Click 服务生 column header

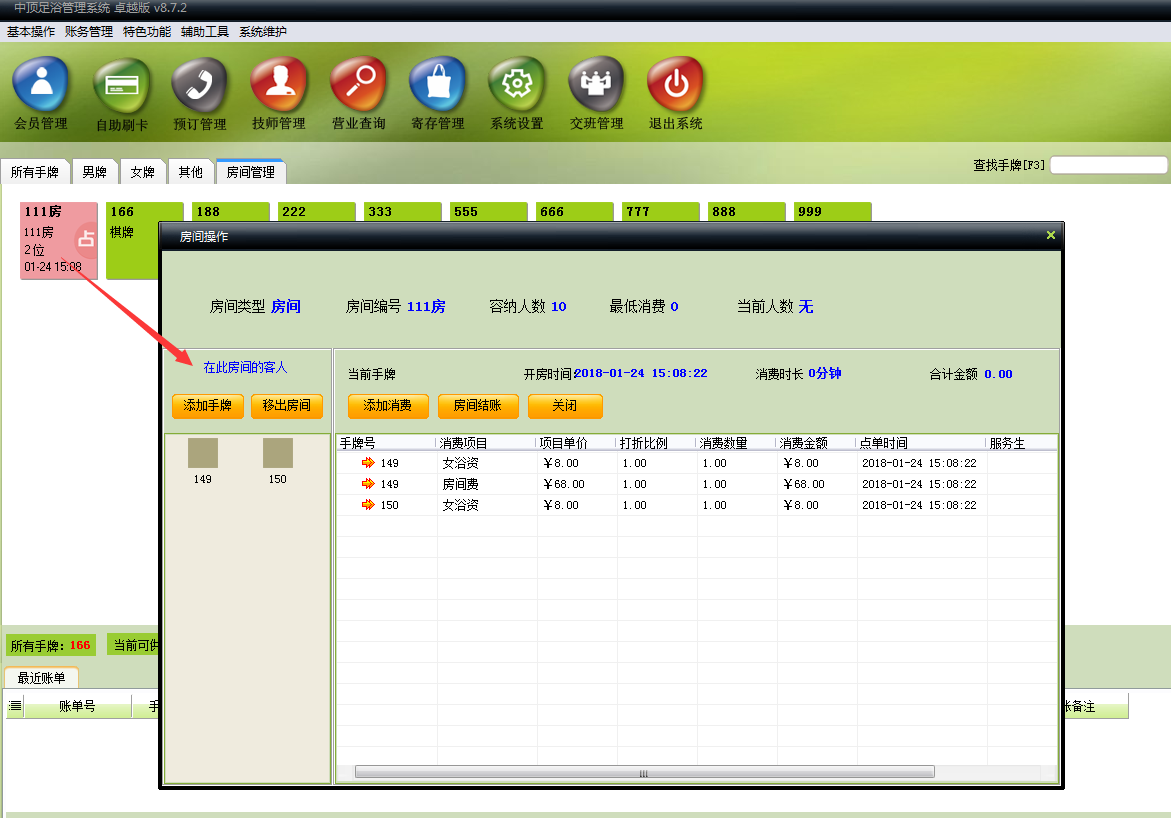pyautogui.click(x=1022, y=443)
